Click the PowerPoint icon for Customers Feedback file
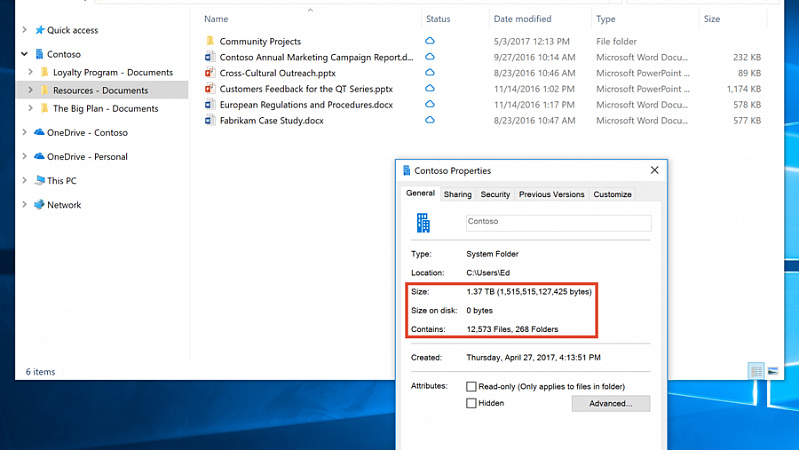The height and width of the screenshot is (450, 799). point(209,88)
